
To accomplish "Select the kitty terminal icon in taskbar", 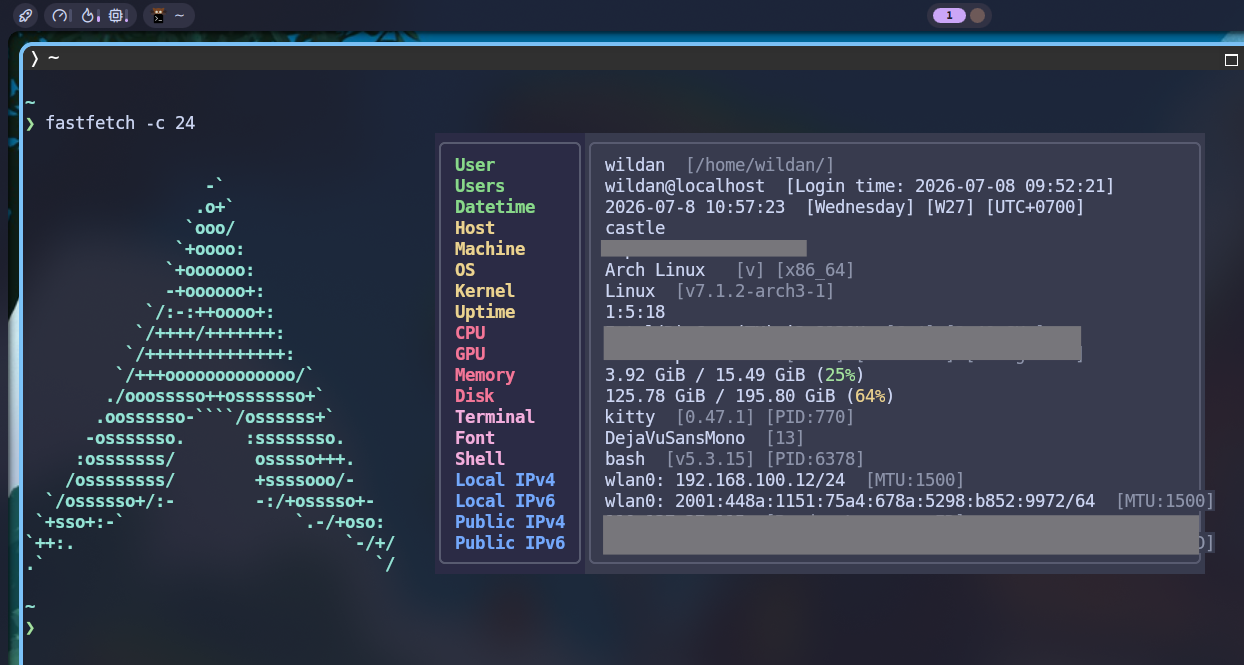I will [159, 15].
